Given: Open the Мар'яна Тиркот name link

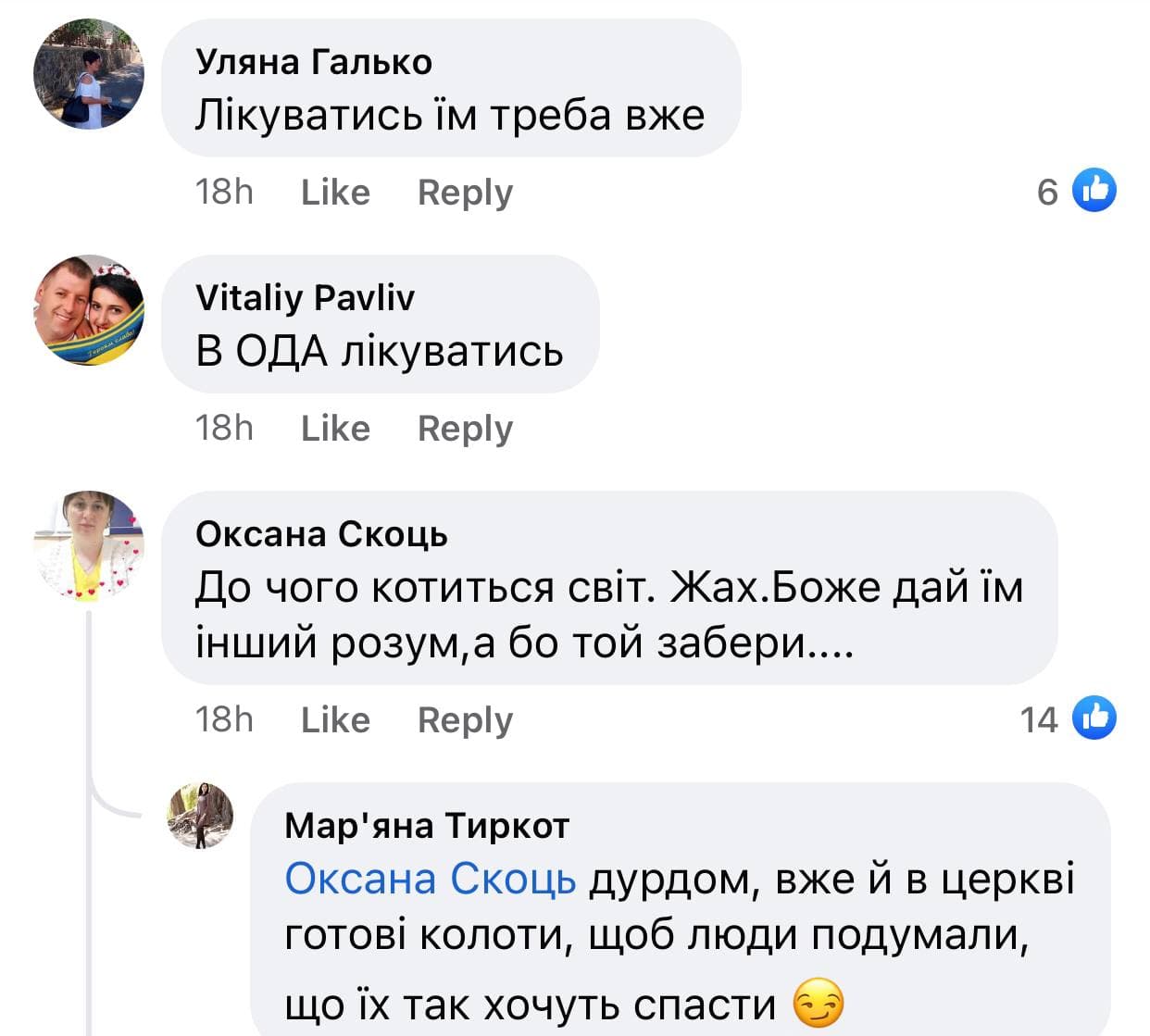Looking at the screenshot, I should click(x=427, y=824).
